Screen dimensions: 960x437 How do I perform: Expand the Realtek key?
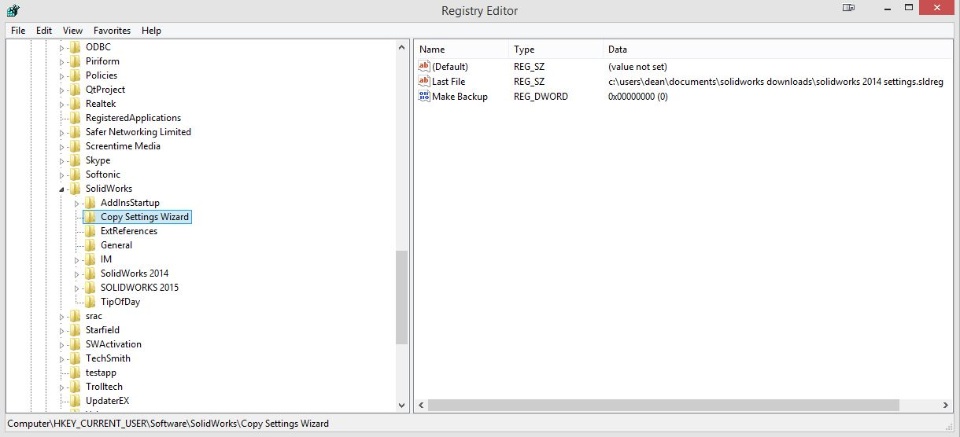62,104
